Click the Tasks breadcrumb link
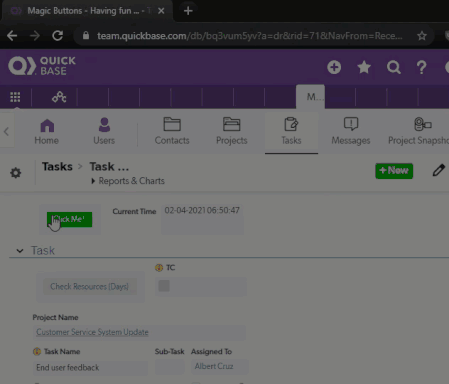The height and width of the screenshot is (384, 449). coord(57,166)
